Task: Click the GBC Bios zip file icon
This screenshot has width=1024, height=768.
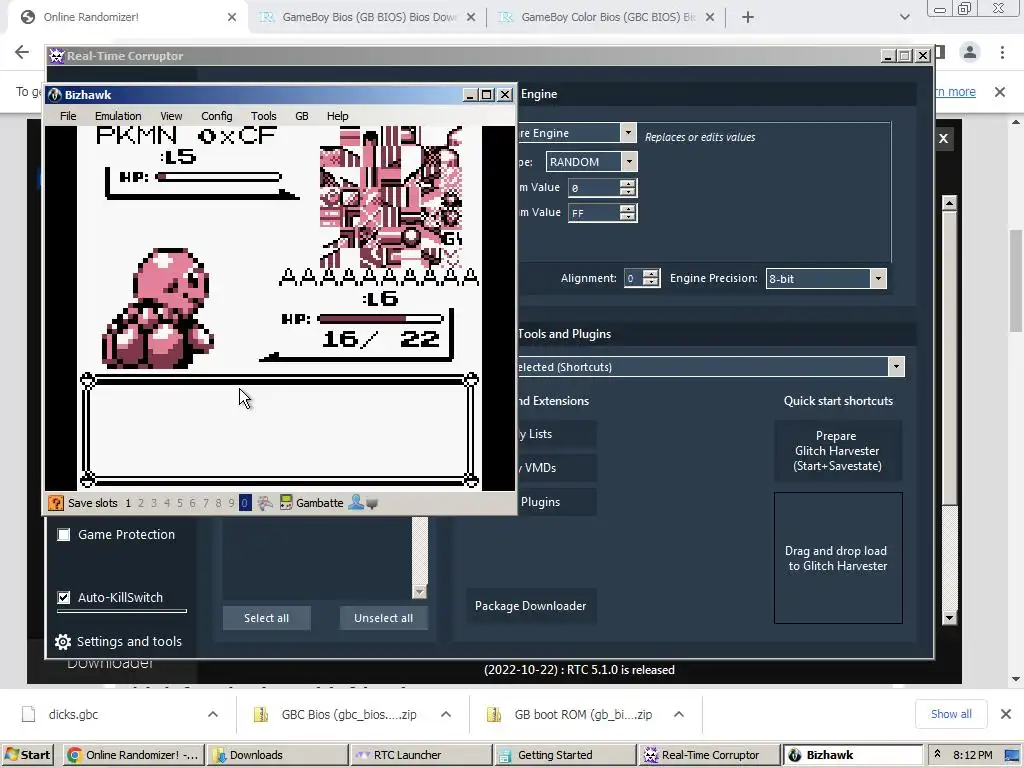Action: click(x=261, y=714)
